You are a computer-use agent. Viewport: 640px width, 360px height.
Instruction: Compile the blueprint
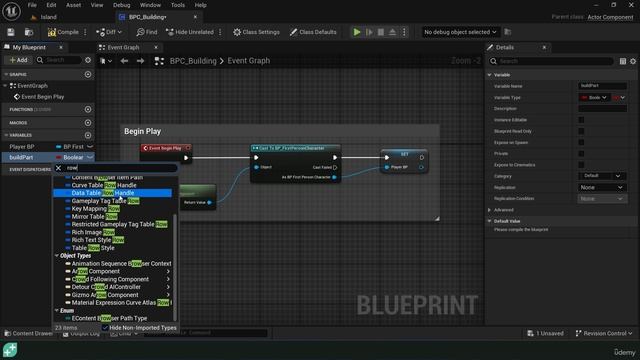(63, 32)
